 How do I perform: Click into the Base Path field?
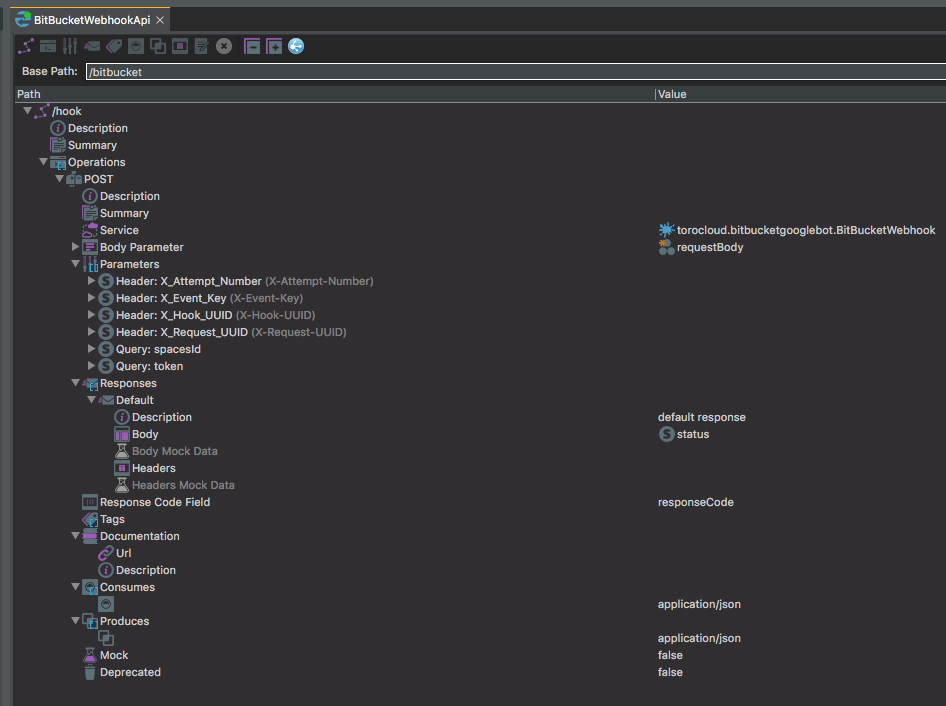[x=516, y=72]
